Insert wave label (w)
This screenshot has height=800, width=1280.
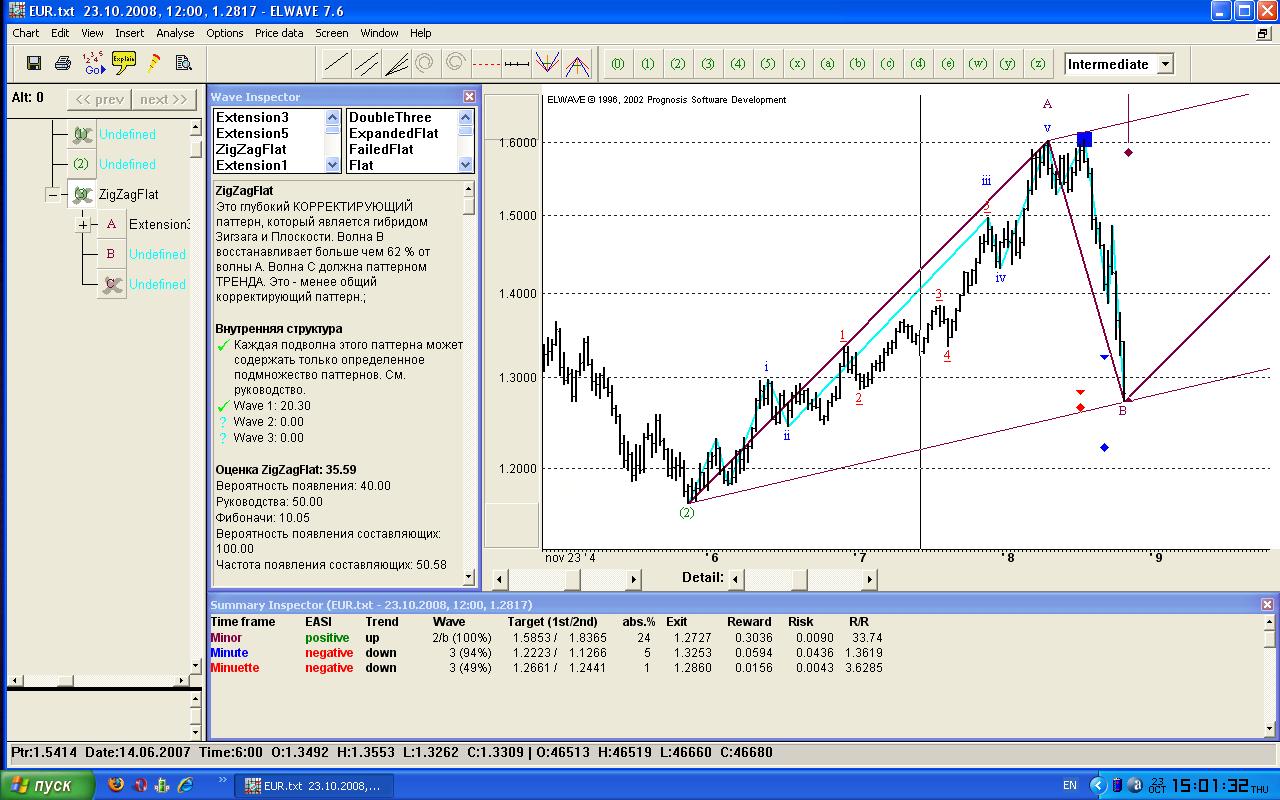[978, 64]
